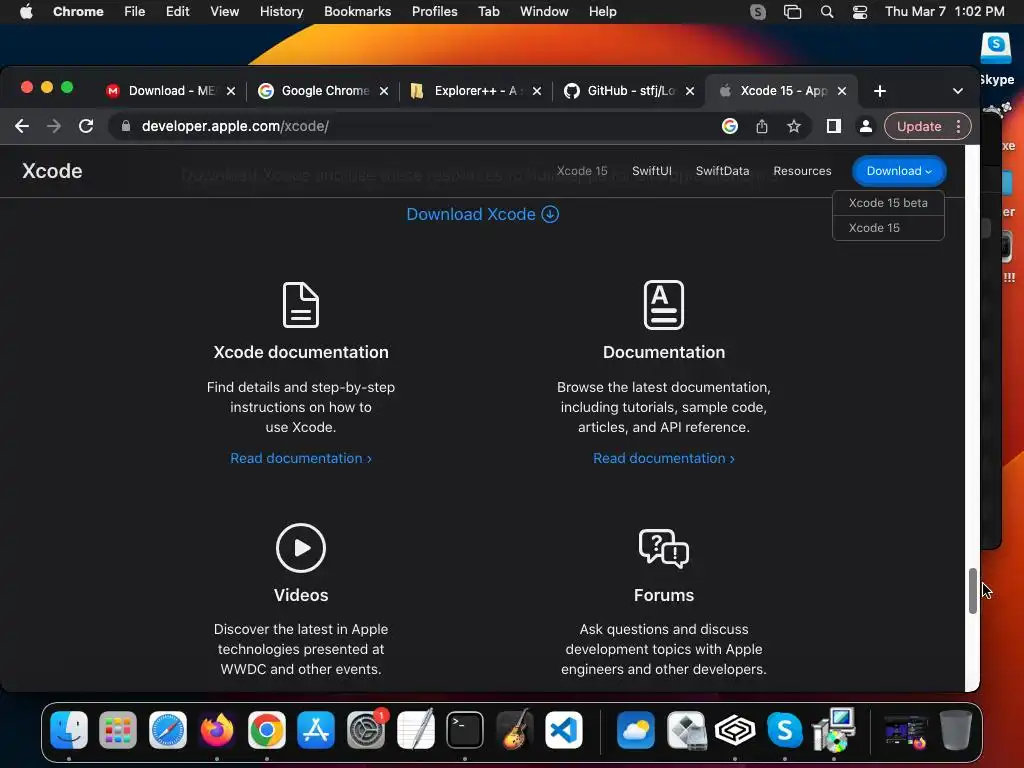Click the Download Xcode link
This screenshot has width=1024, height=768.
(x=483, y=214)
